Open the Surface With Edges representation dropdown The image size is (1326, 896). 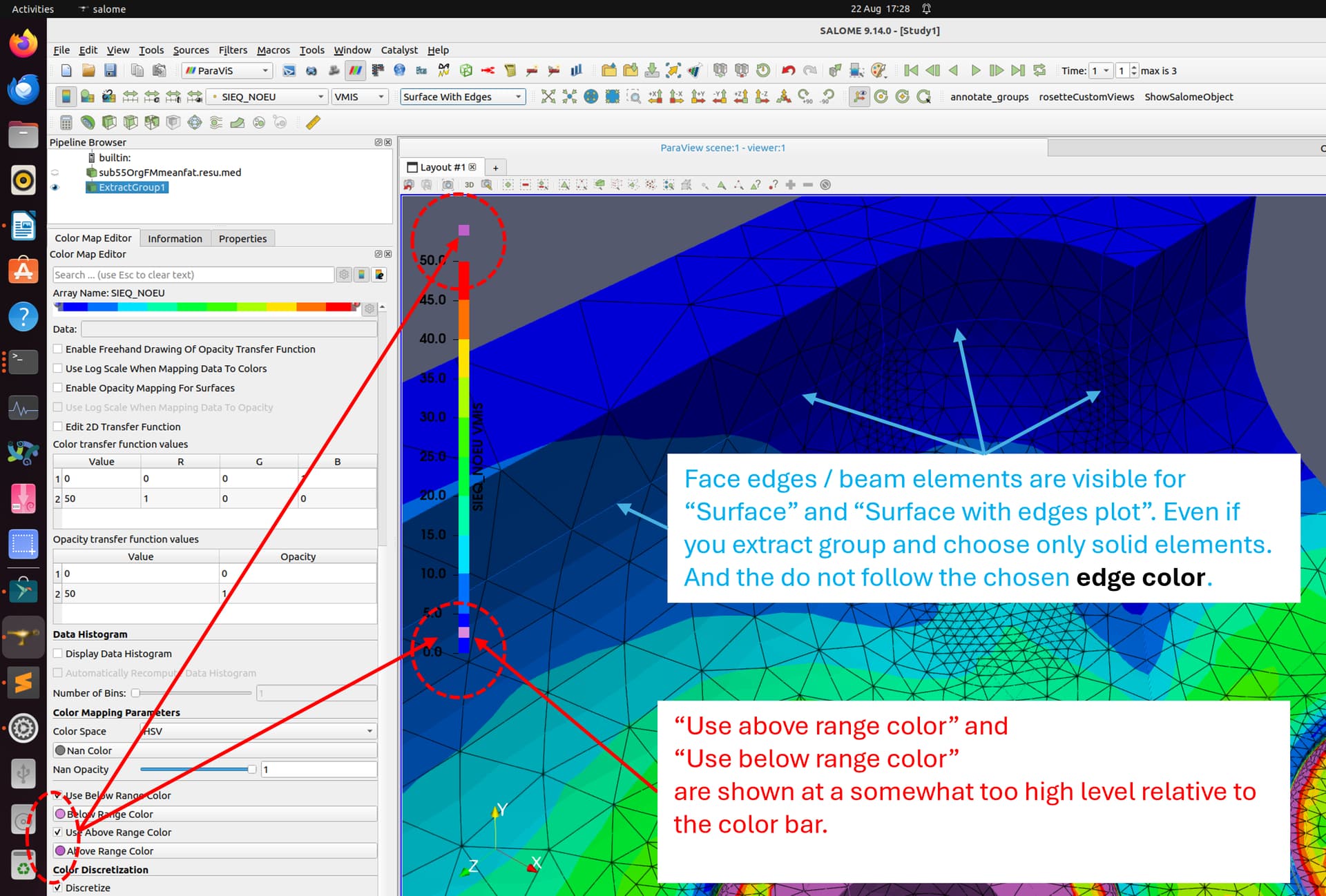(x=463, y=97)
